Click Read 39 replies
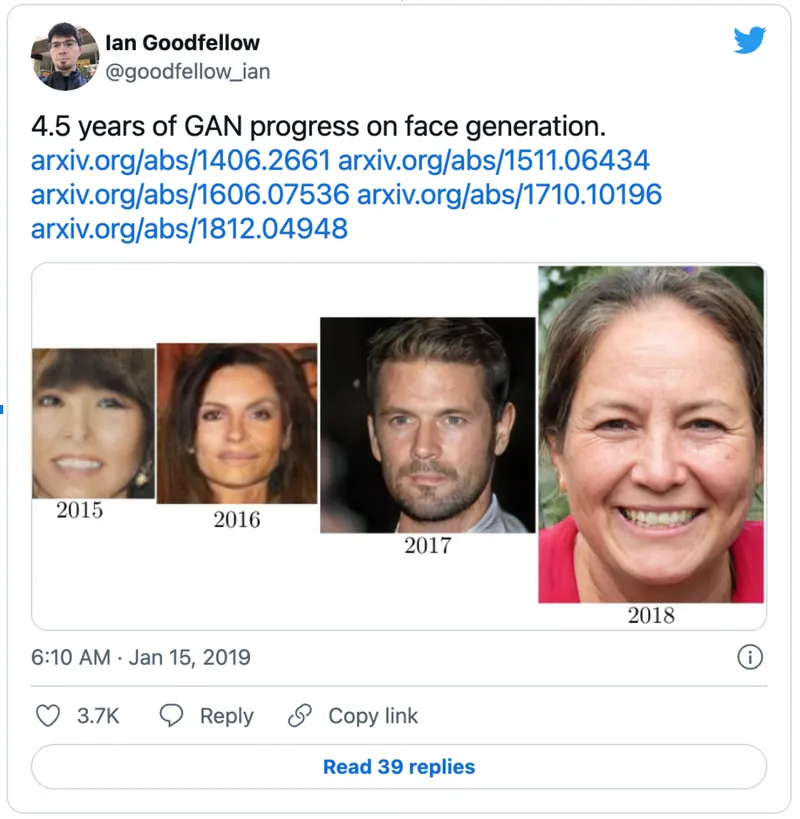Screen dimensions: 800x819 pos(400,766)
